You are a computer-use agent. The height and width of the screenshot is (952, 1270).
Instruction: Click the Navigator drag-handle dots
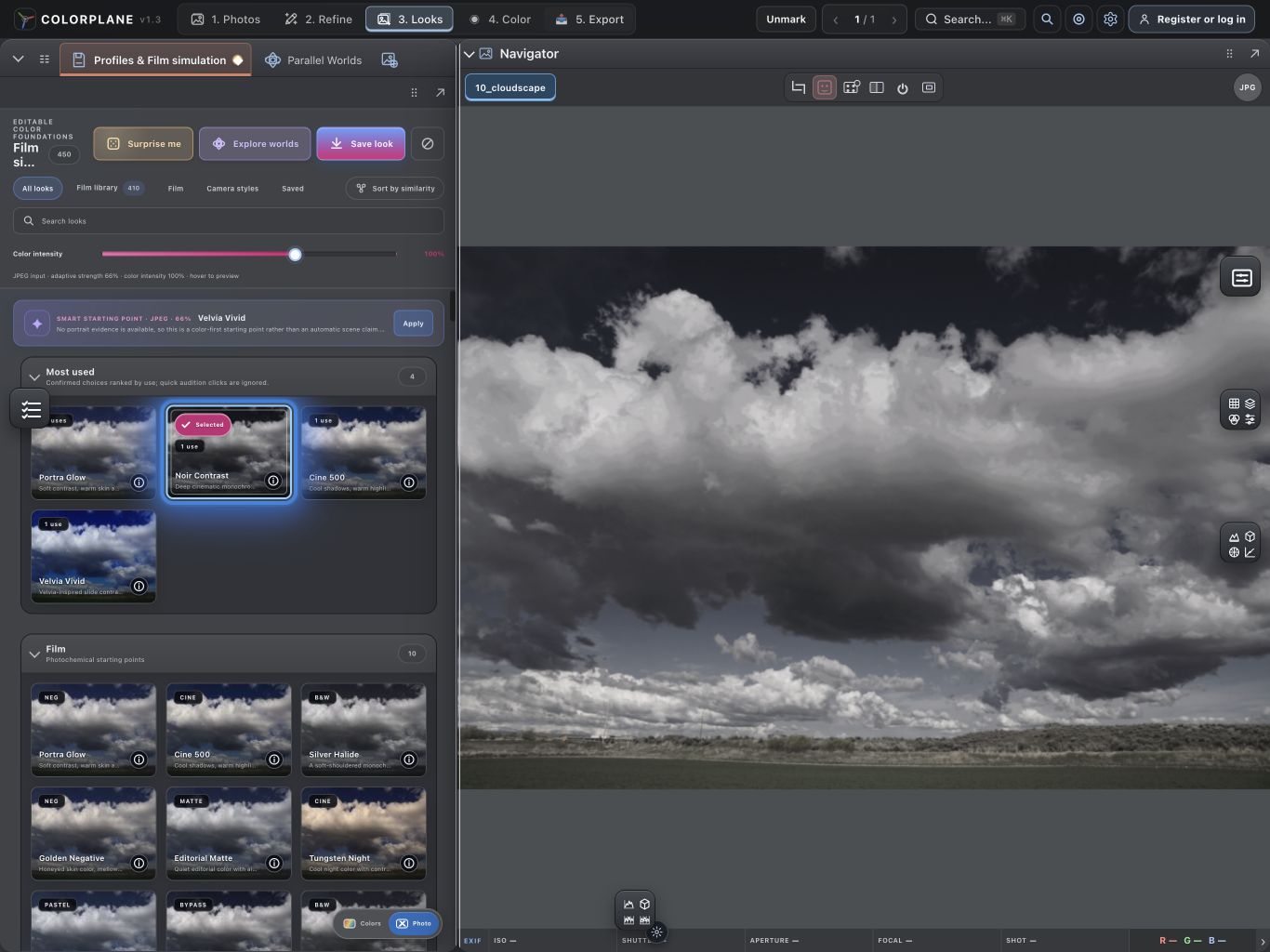tap(1229, 54)
